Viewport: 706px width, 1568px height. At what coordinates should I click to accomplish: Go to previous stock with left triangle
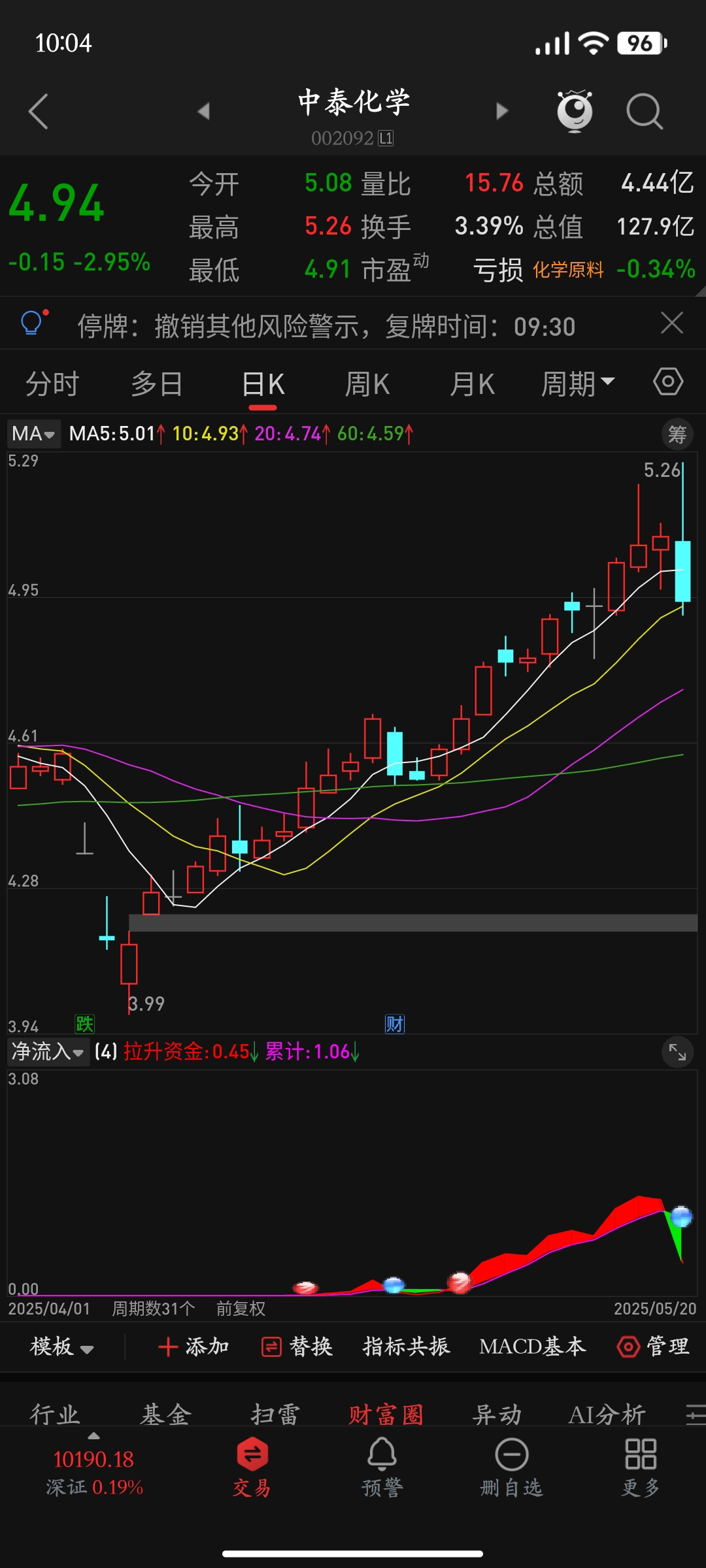point(204,111)
